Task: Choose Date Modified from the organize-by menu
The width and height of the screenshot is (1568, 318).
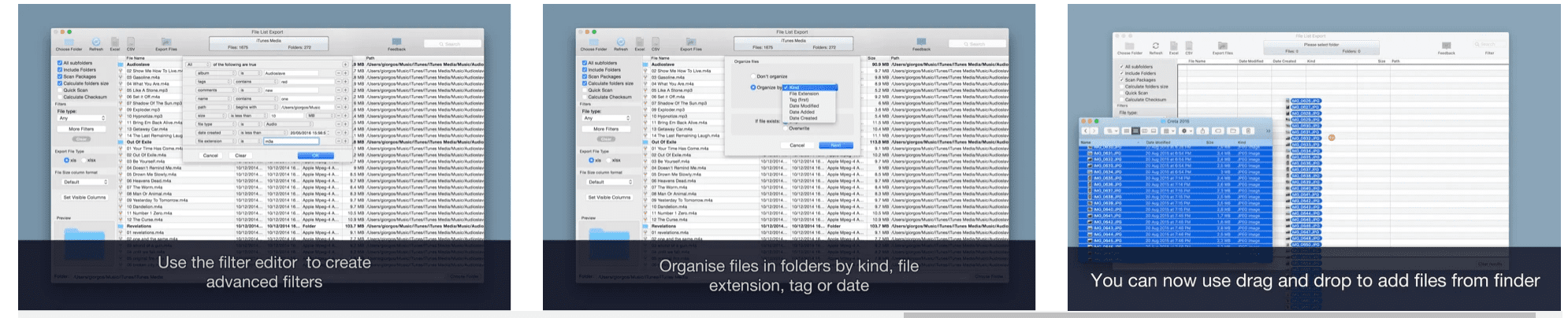Action: [804, 105]
